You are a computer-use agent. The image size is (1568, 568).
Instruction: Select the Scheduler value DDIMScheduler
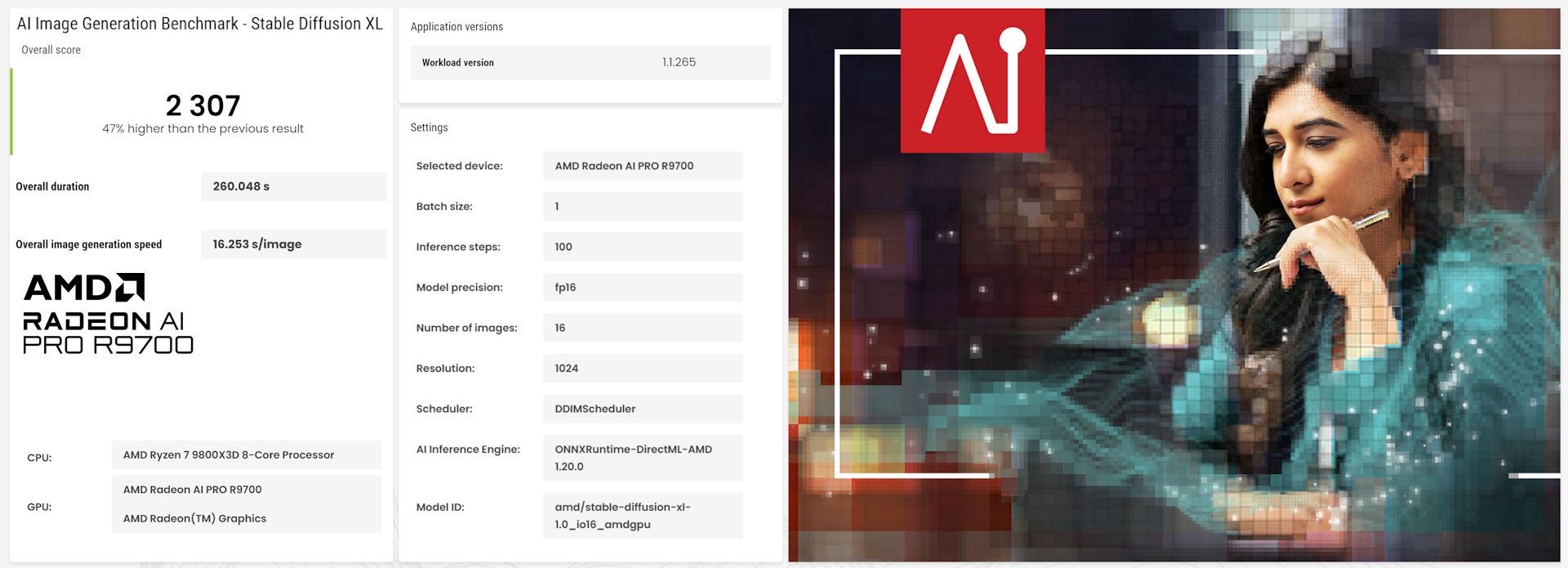coord(643,409)
